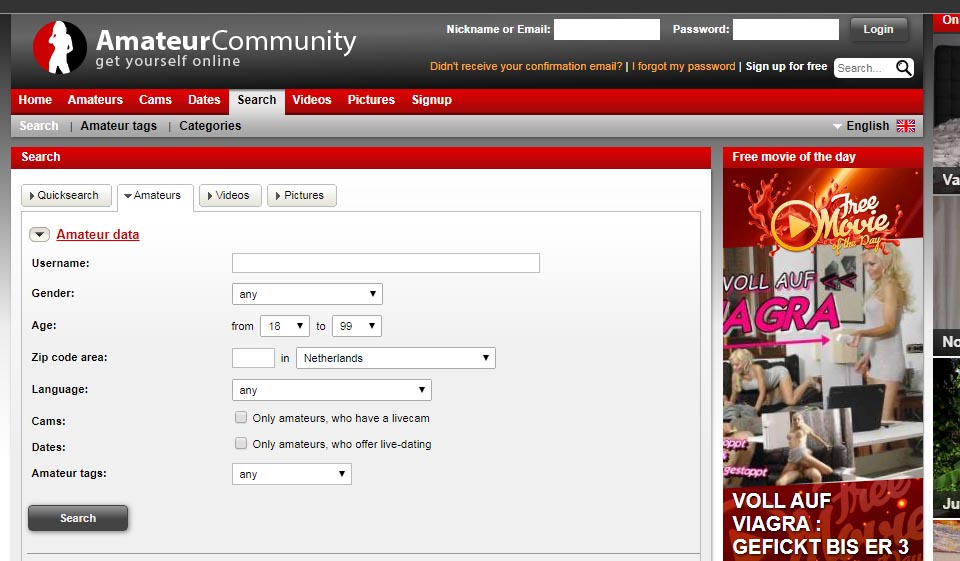This screenshot has width=960, height=561.
Task: Click the magnifier icon in header search
Action: (903, 68)
